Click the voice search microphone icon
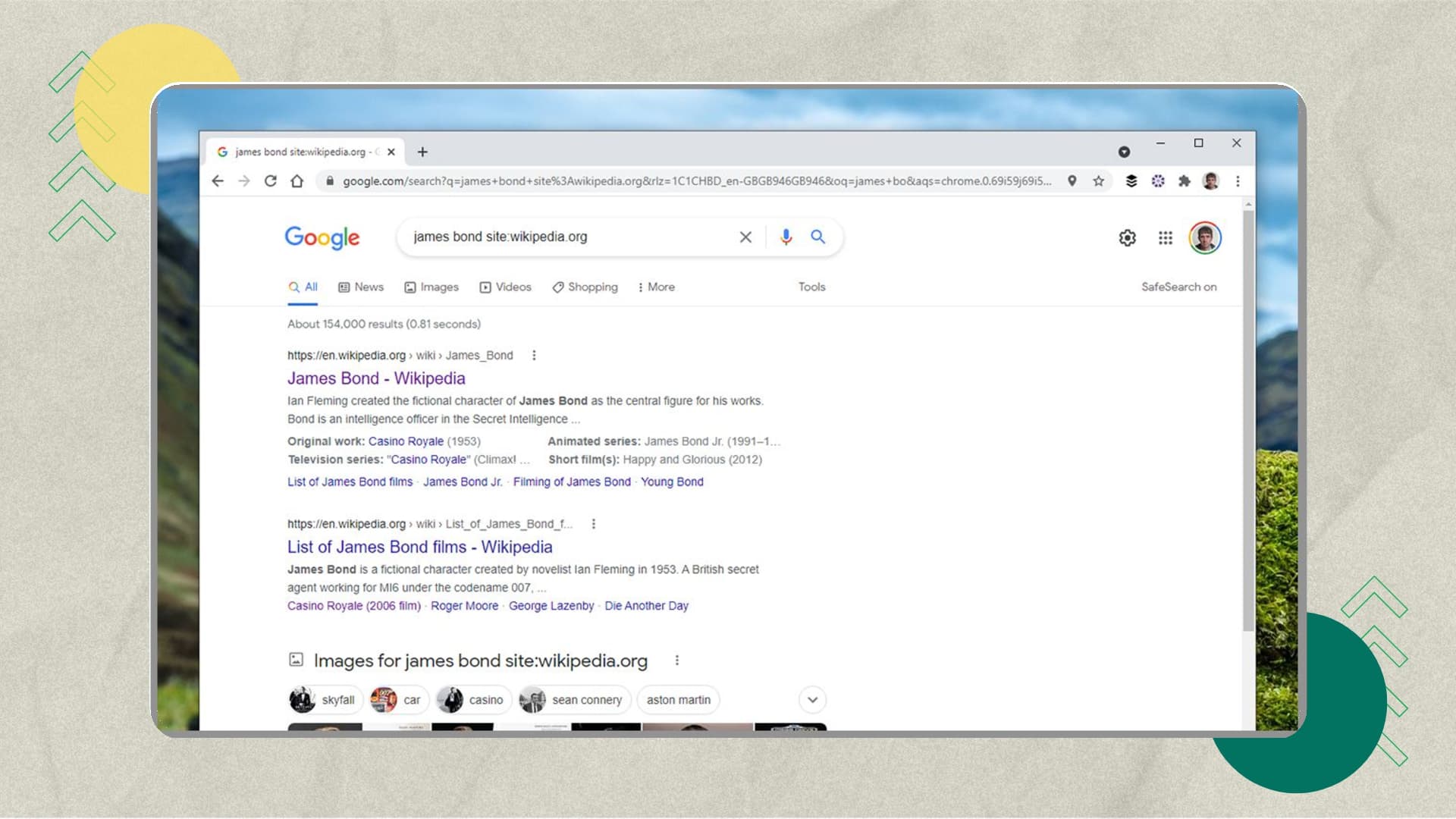Image resolution: width=1456 pixels, height=819 pixels. pyautogui.click(x=786, y=237)
